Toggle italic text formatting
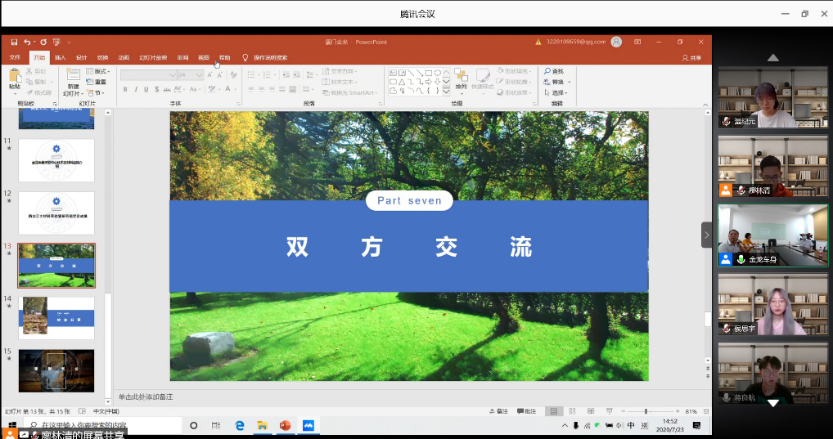The image size is (833, 439). click(137, 89)
